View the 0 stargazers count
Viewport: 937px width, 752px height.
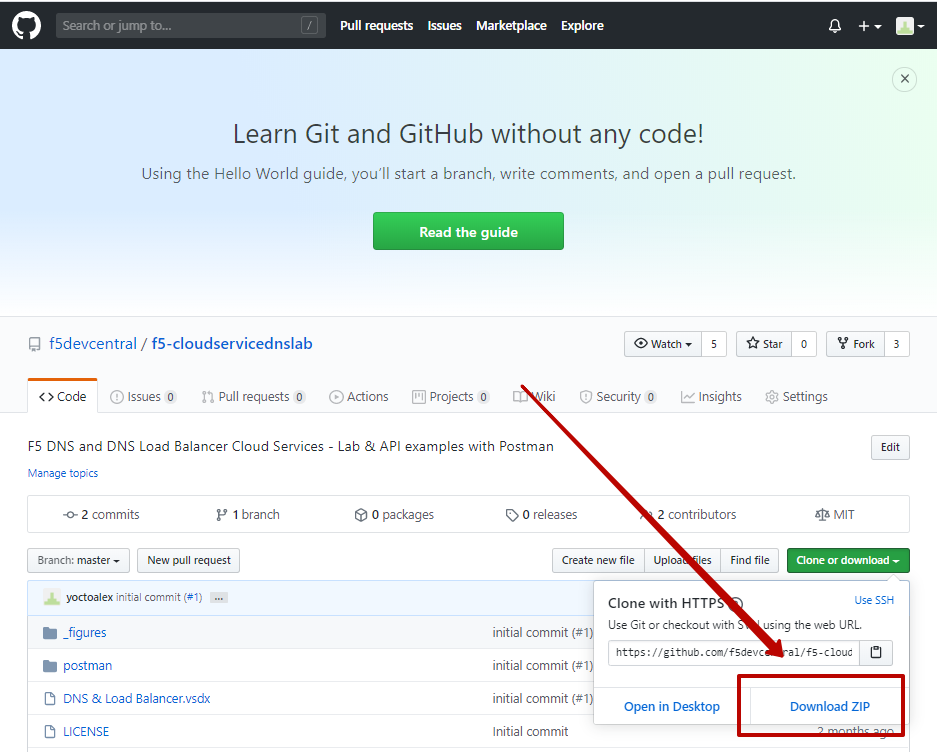coord(804,344)
